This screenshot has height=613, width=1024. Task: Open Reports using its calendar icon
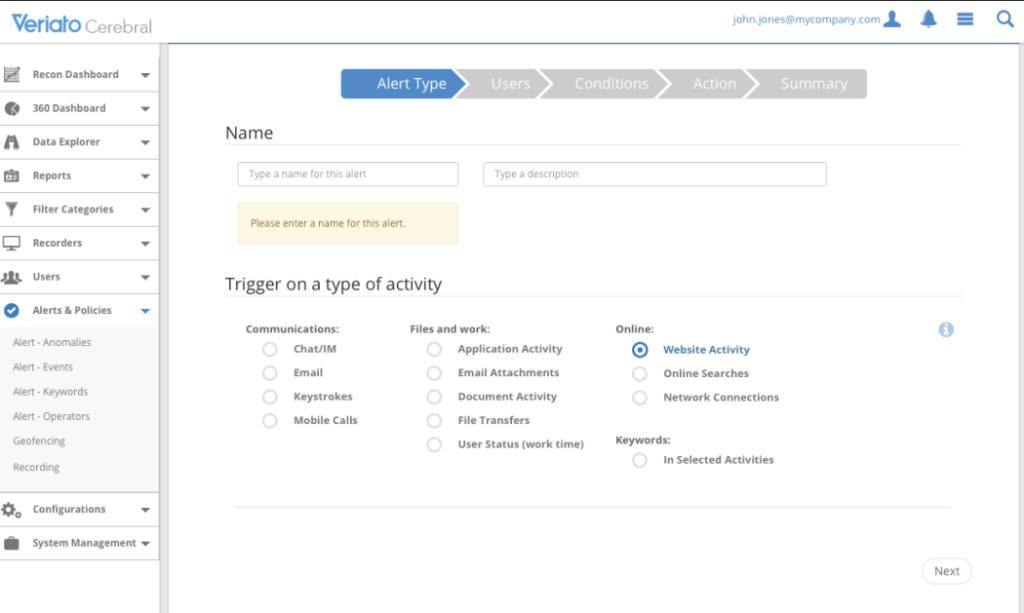14,175
